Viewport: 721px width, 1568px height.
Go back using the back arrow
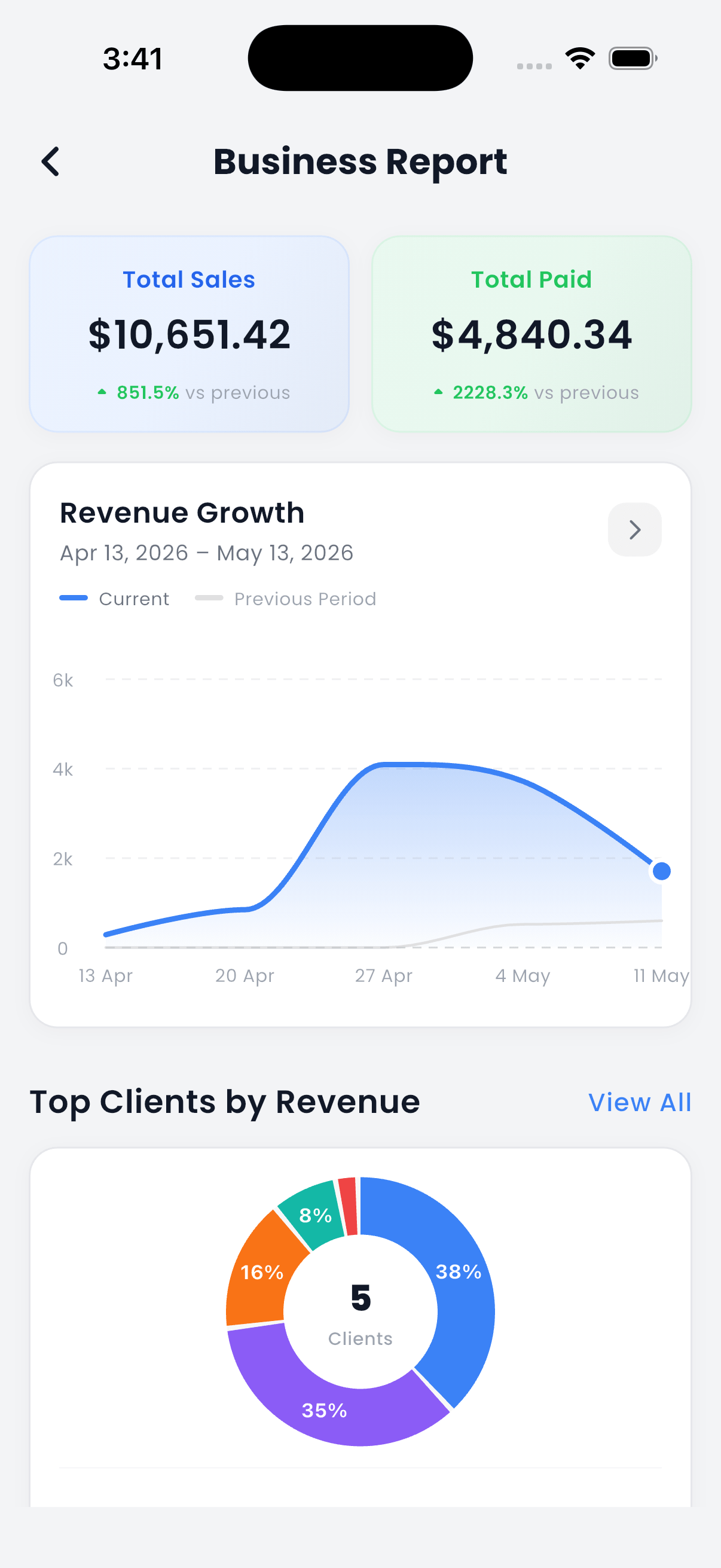[50, 162]
